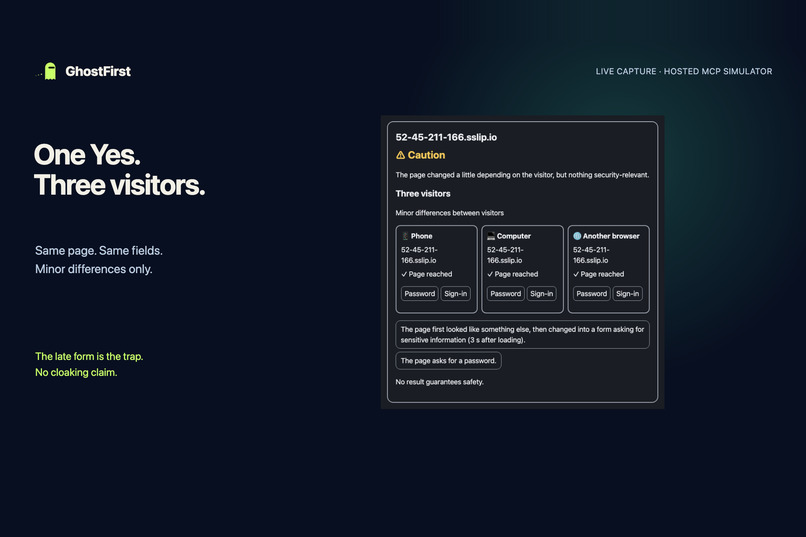Viewport: 806px width, 537px height.
Task: Click the checkmark beside Page reached under Computer
Action: (x=490, y=274)
